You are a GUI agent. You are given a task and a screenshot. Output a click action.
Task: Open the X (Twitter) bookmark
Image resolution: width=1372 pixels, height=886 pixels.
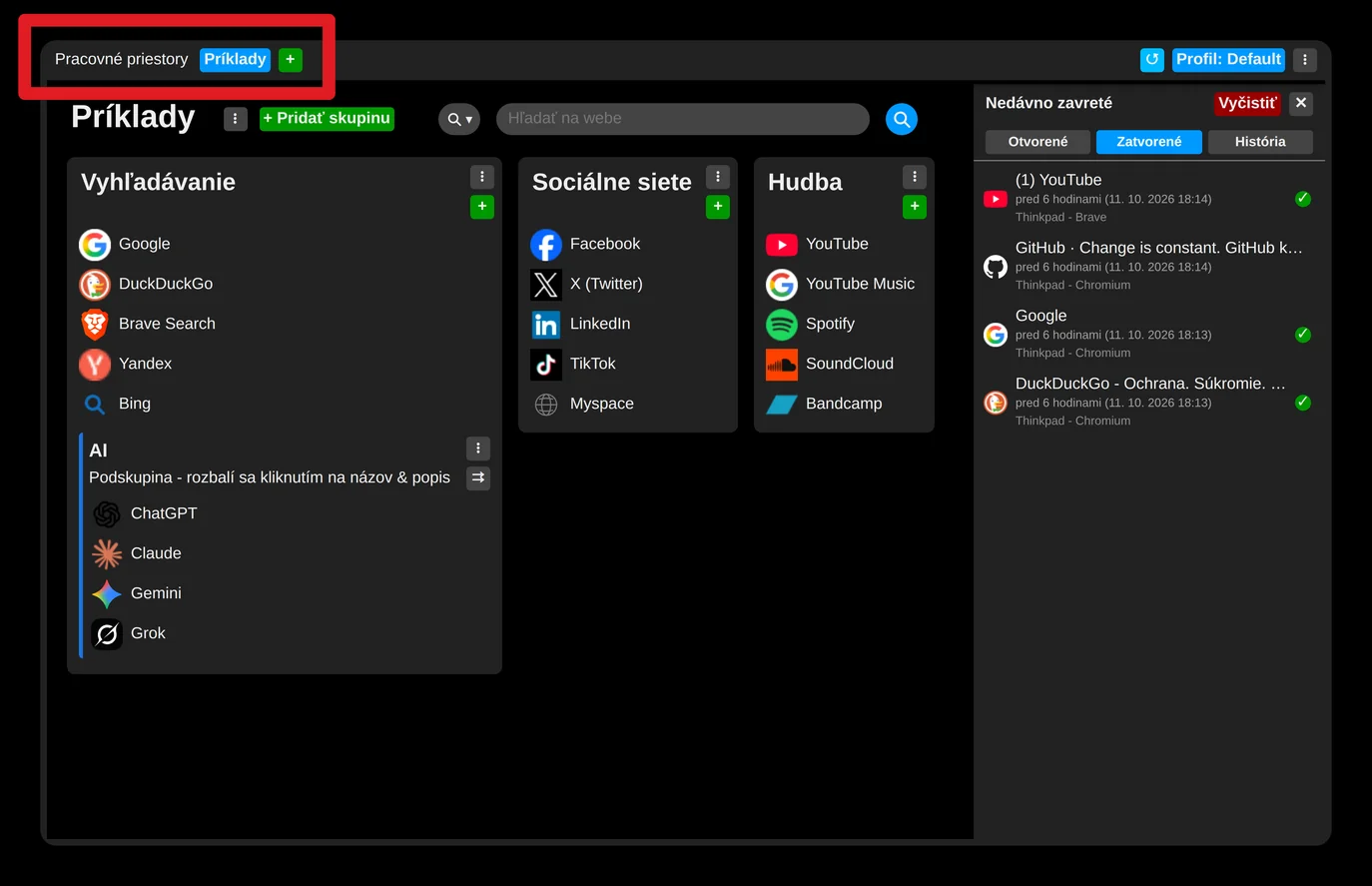point(587,285)
